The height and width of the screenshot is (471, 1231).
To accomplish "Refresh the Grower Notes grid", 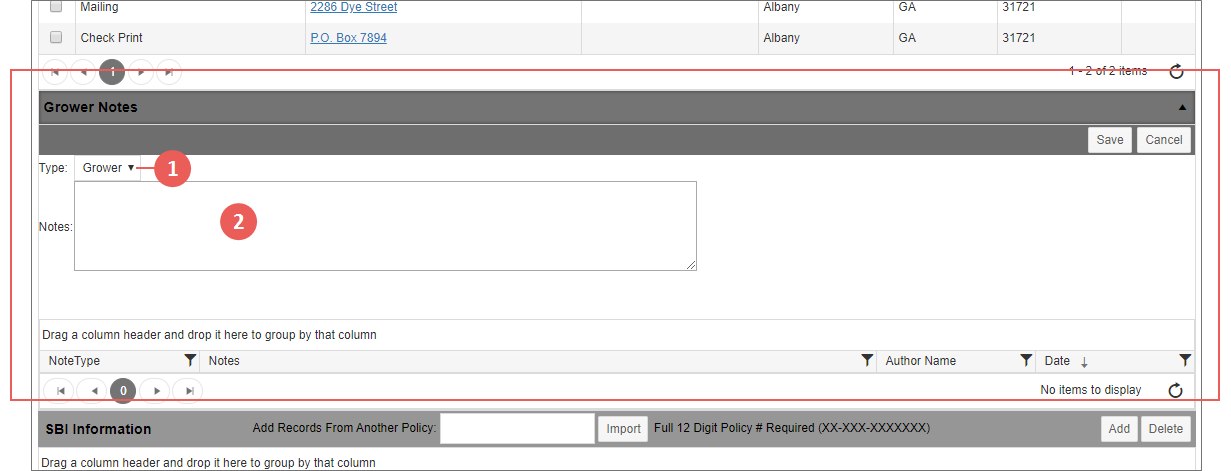I will coord(1176,390).
